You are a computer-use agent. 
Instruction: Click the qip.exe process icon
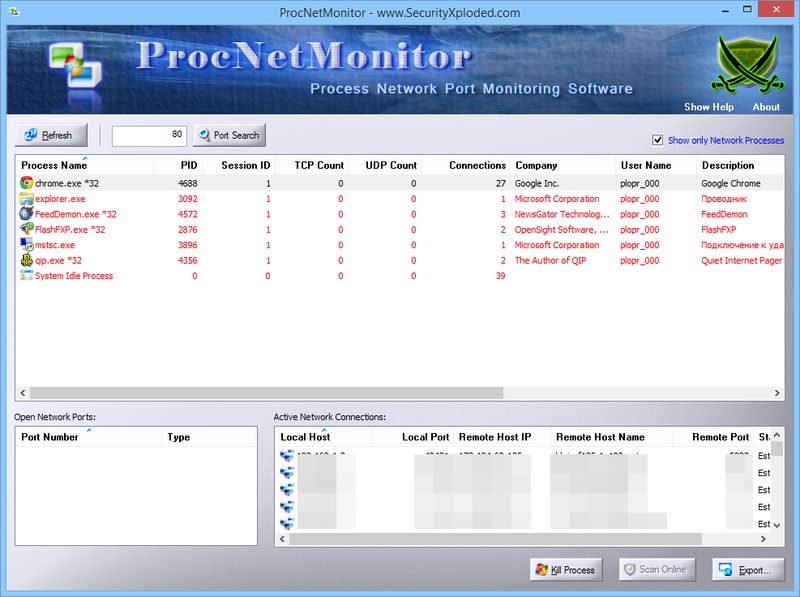[x=27, y=260]
